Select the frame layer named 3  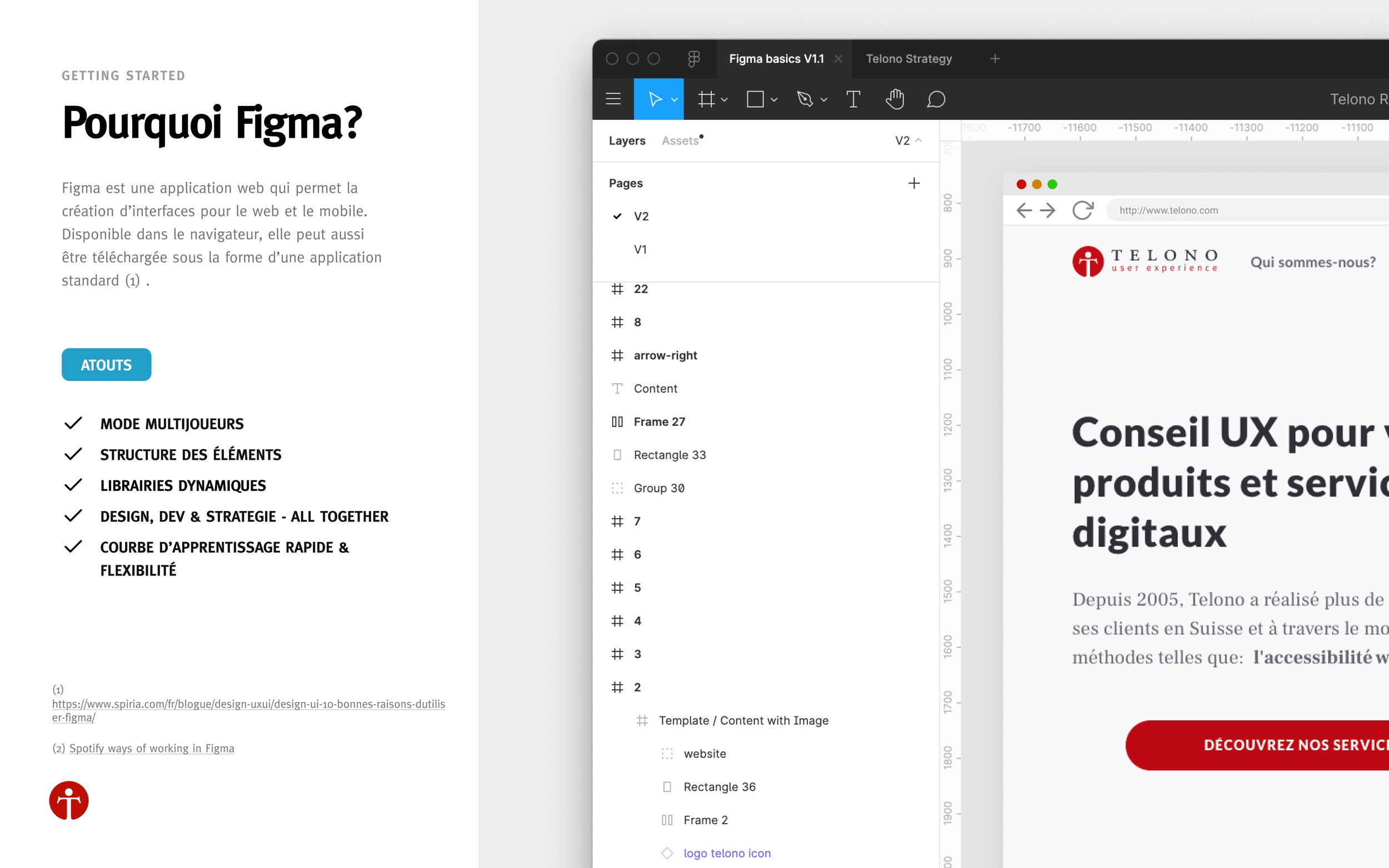point(766,654)
